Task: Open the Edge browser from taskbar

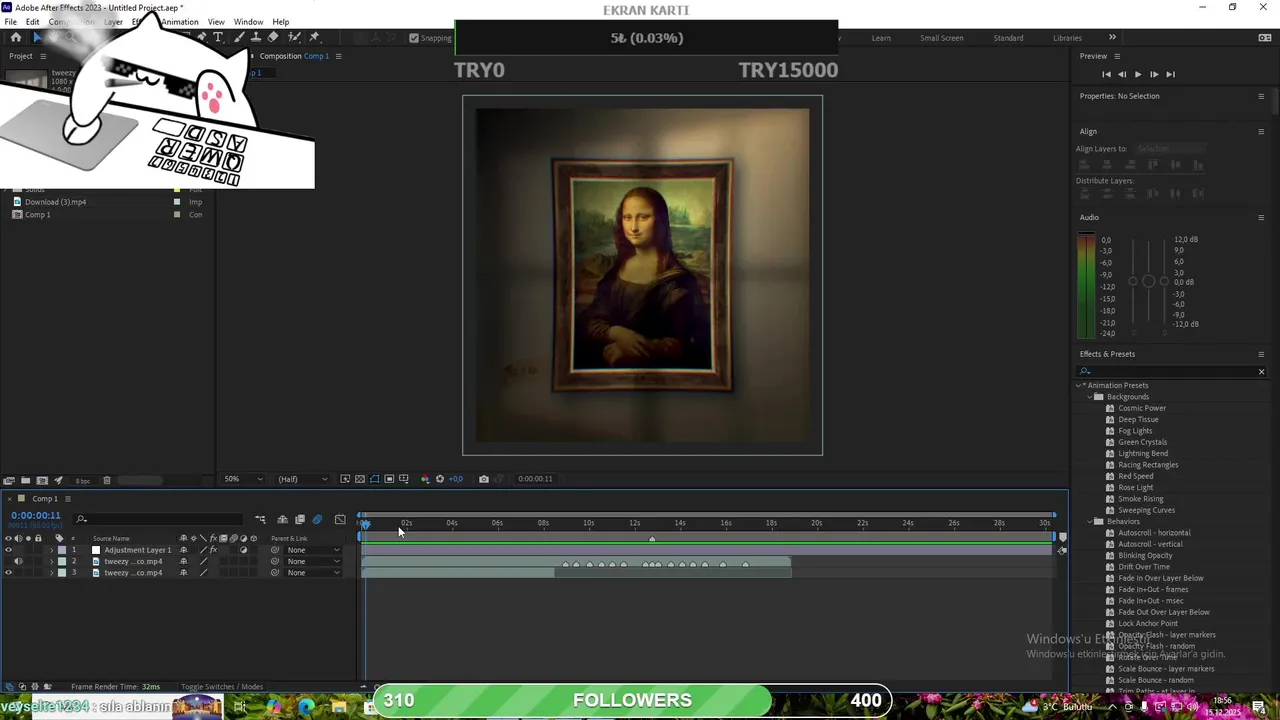Action: point(306,707)
